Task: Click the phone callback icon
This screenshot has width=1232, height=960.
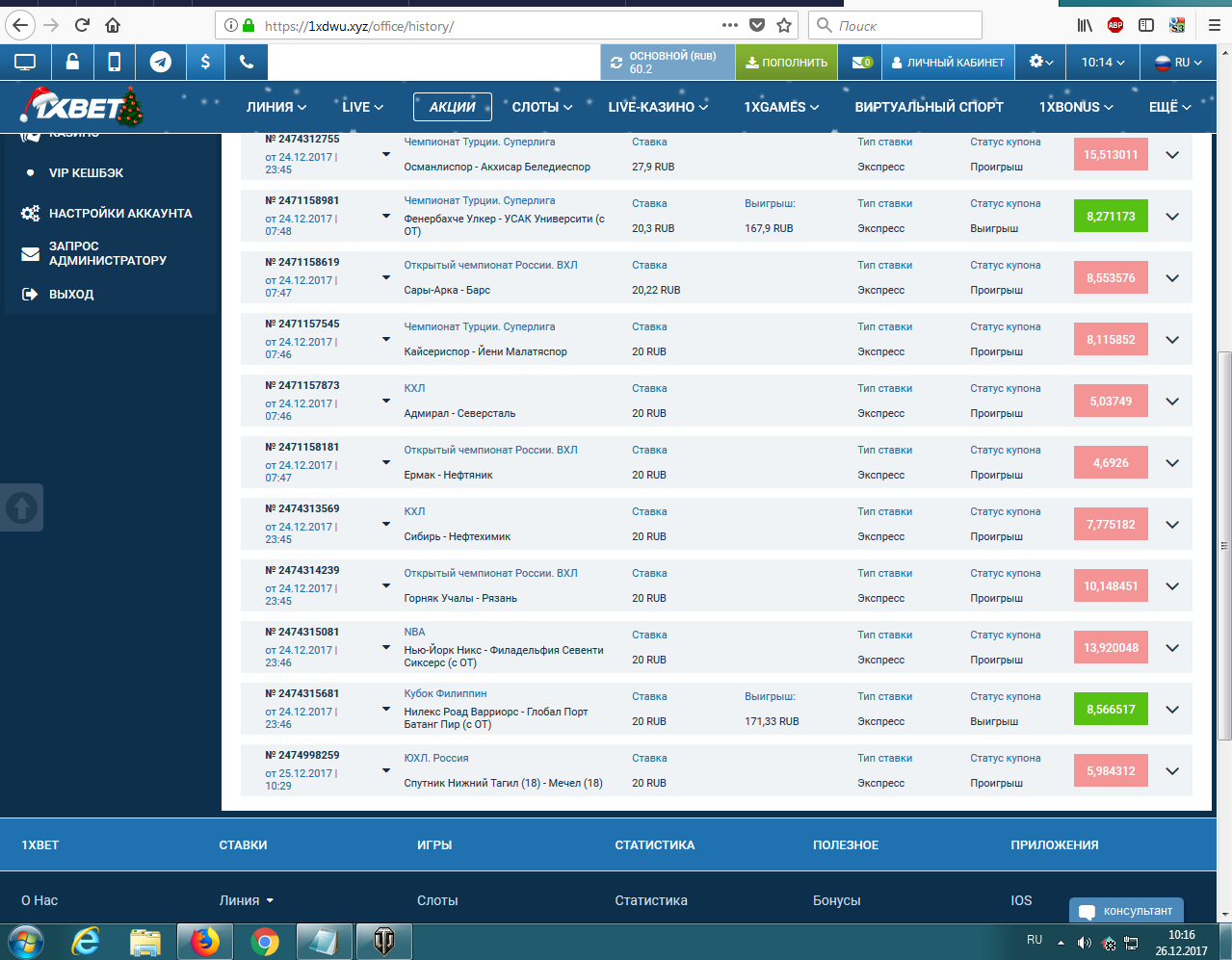Action: pos(247,63)
